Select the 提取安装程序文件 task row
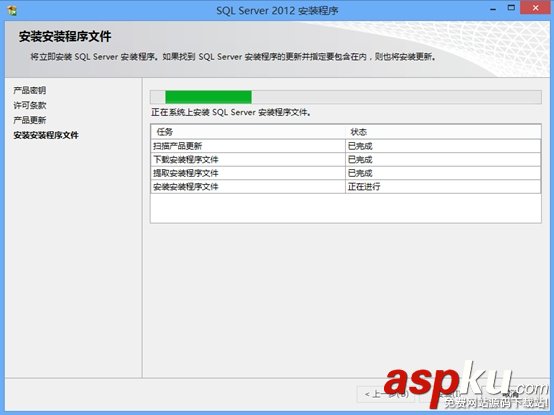The width and height of the screenshot is (554, 415). click(346, 173)
